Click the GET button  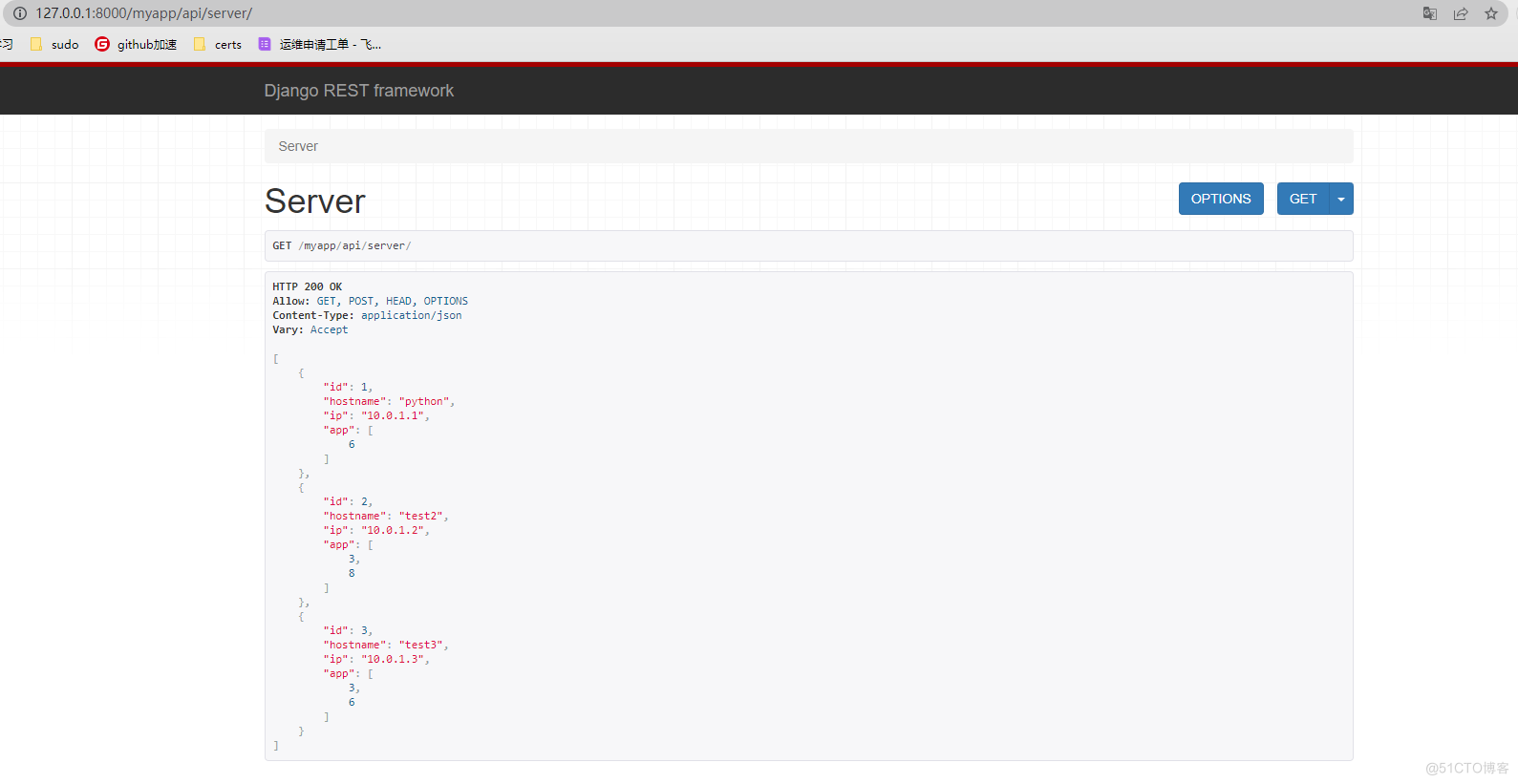click(x=1303, y=199)
